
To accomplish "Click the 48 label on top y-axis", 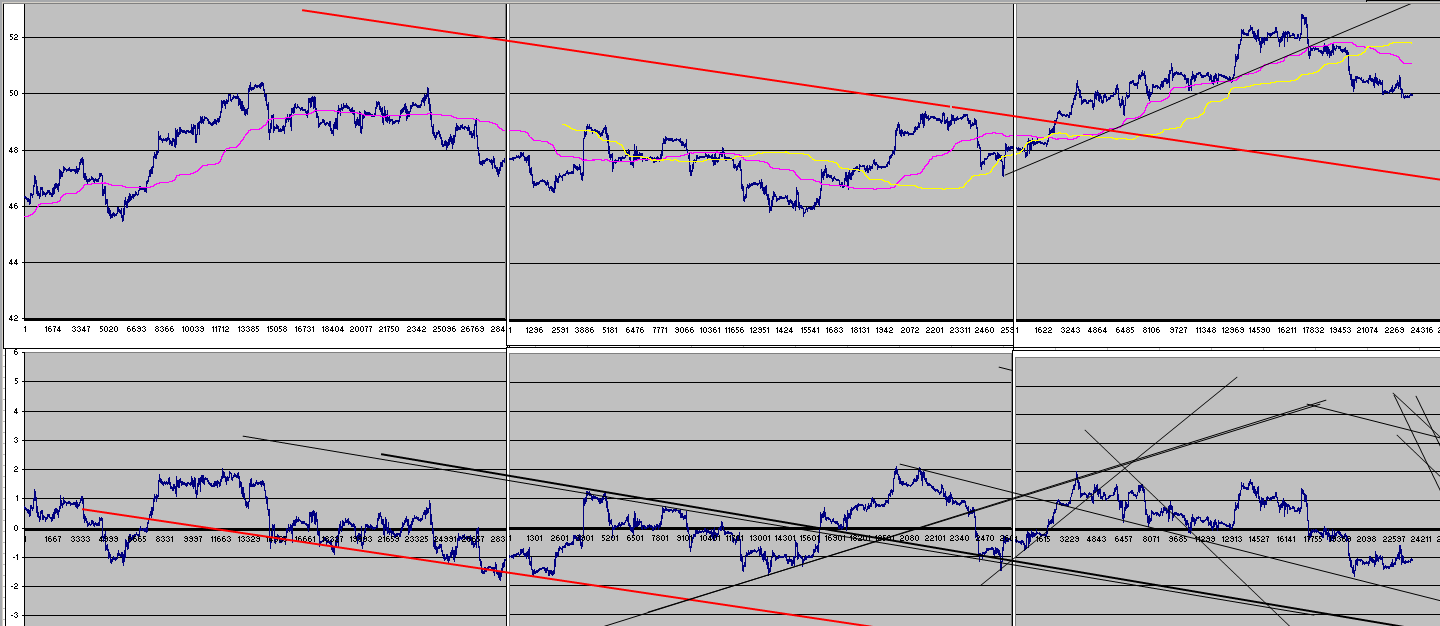I will 14,150.
